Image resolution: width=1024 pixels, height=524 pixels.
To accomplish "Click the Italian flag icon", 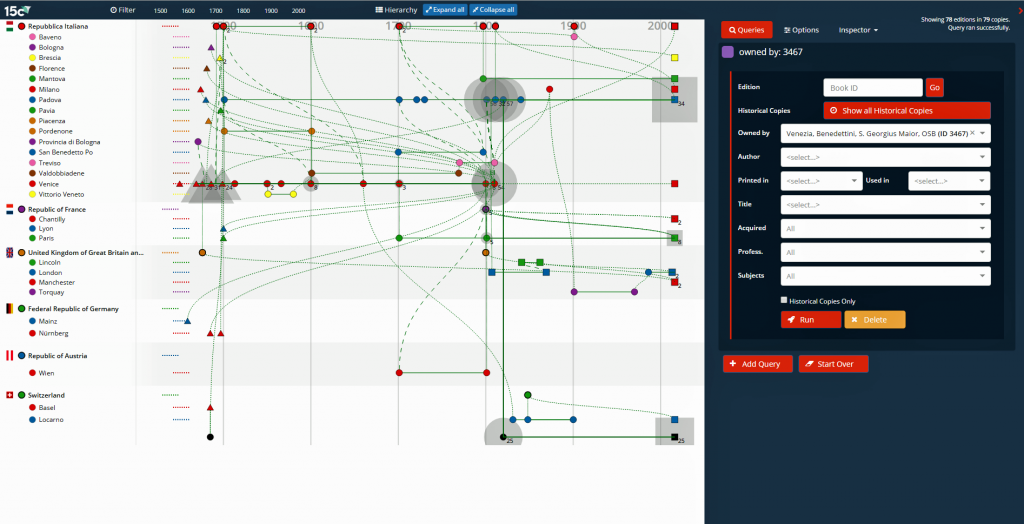I will (9, 25).
